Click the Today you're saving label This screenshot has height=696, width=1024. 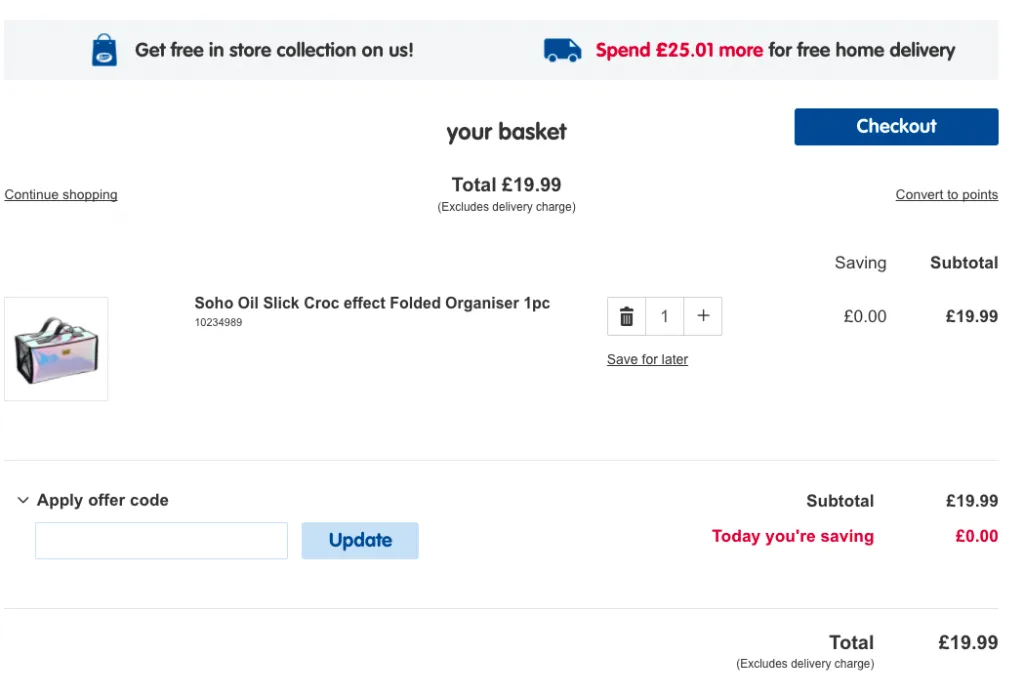click(792, 536)
